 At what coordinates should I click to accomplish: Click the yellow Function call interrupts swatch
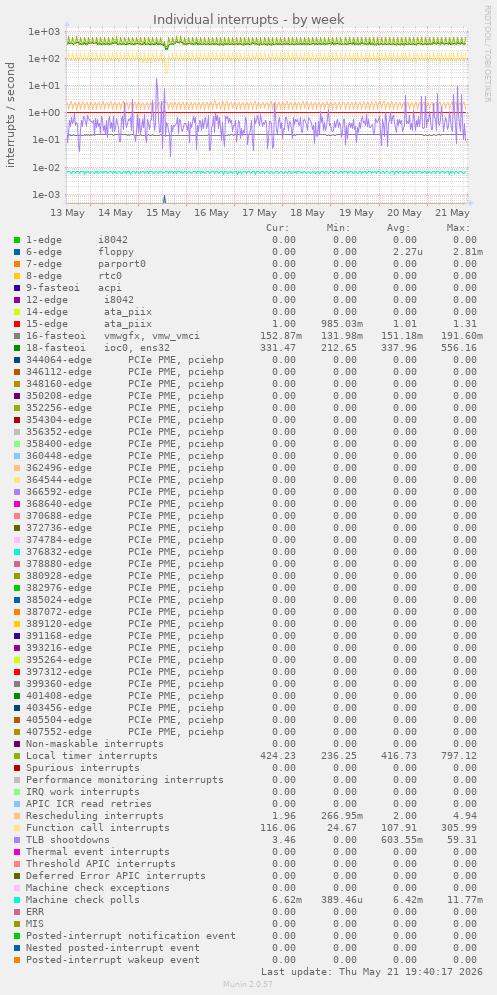point(17,827)
